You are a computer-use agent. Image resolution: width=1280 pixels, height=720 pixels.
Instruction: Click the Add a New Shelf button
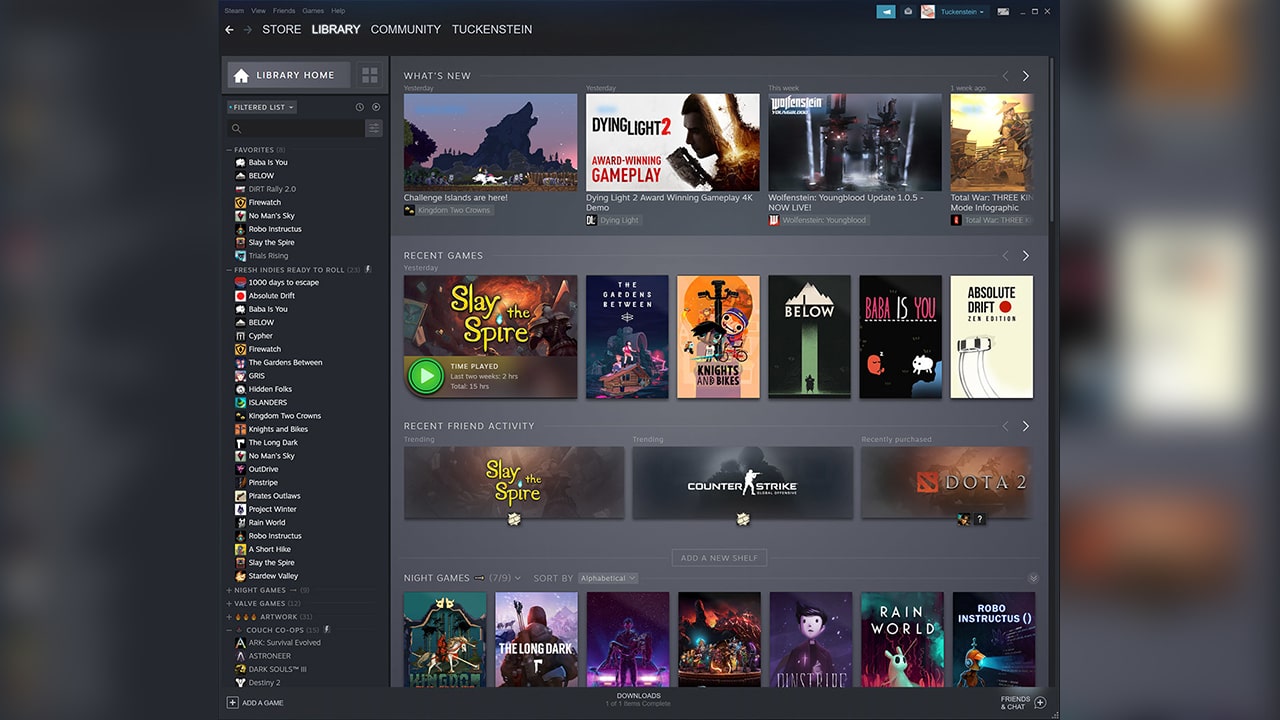pyautogui.click(x=720, y=558)
